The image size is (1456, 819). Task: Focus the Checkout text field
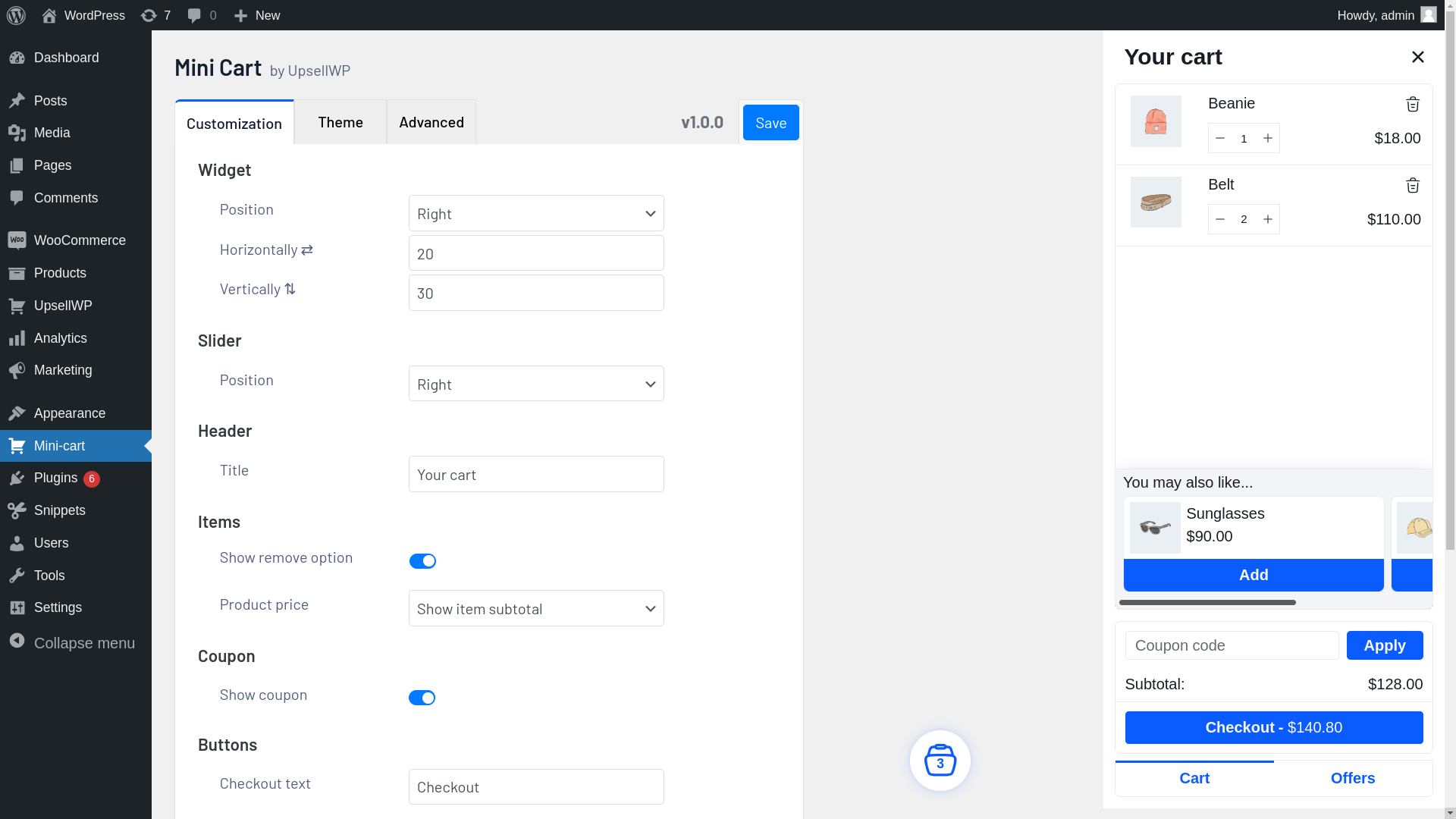[536, 787]
